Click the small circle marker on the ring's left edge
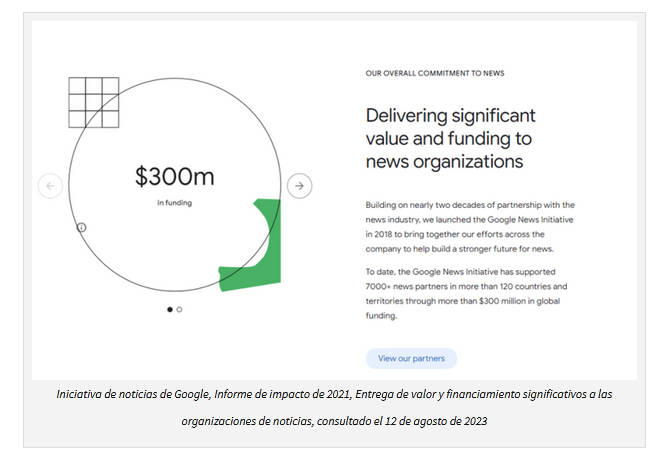671x464 pixels. click(x=81, y=227)
